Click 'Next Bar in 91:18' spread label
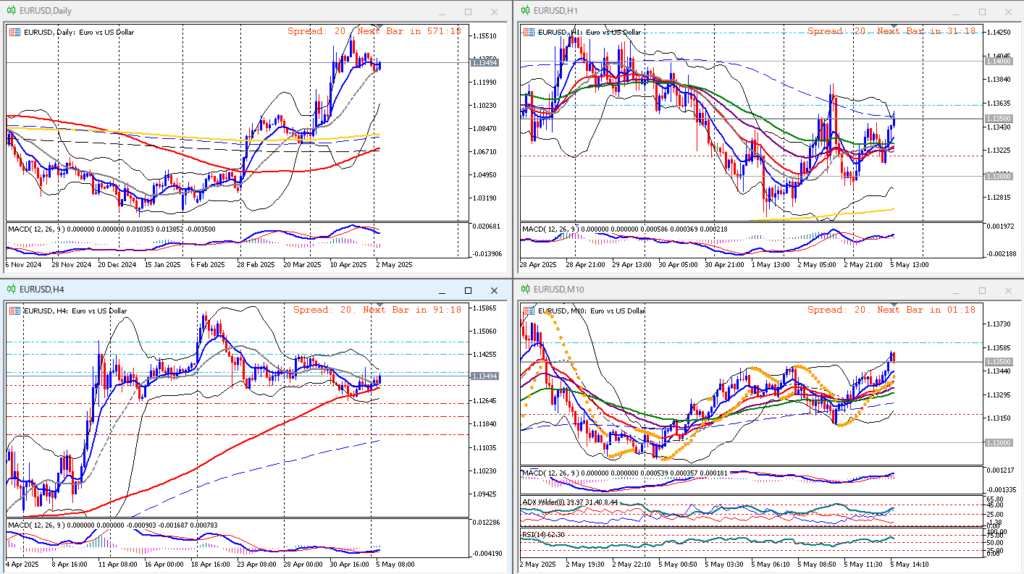 [x=377, y=310]
